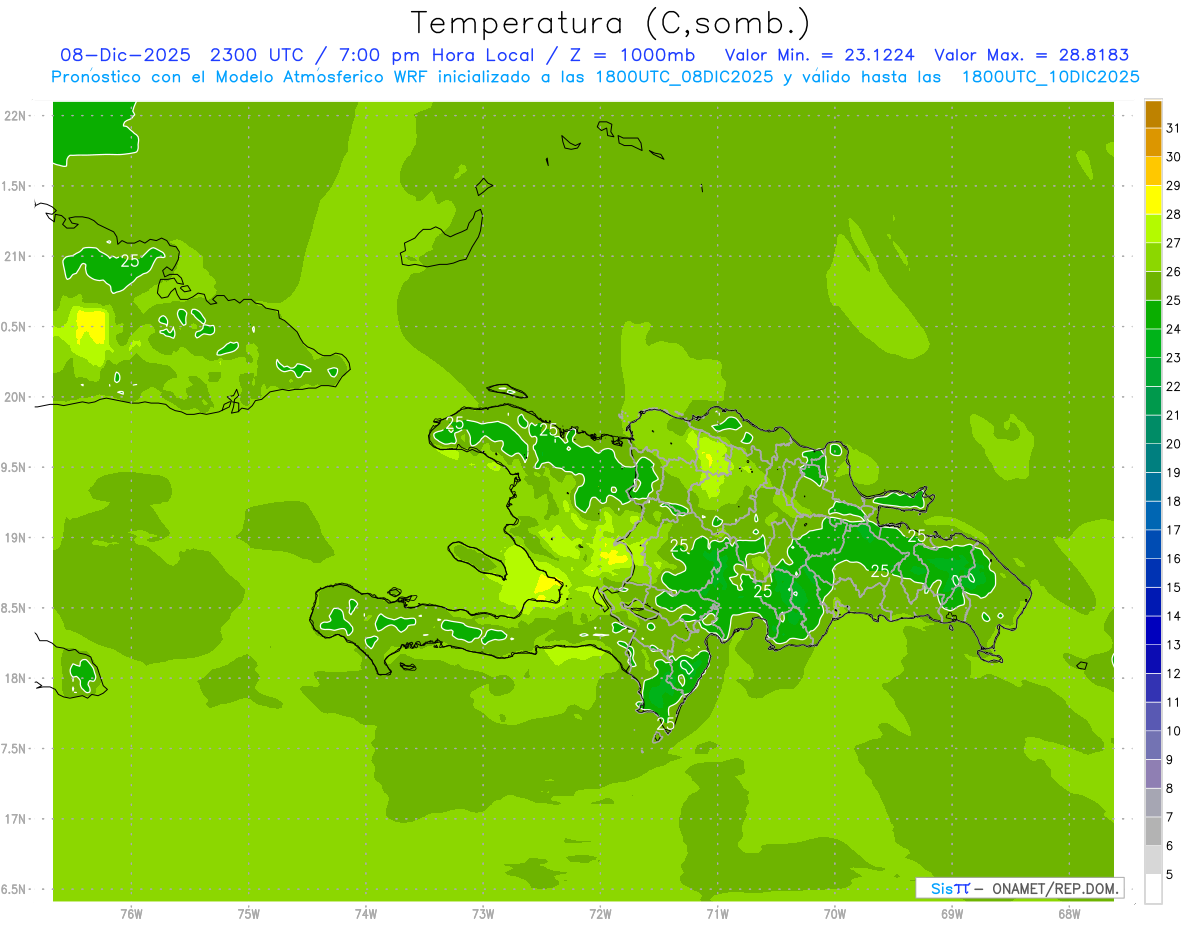
Task: Click the legend label '28'
Action: tap(1174, 214)
